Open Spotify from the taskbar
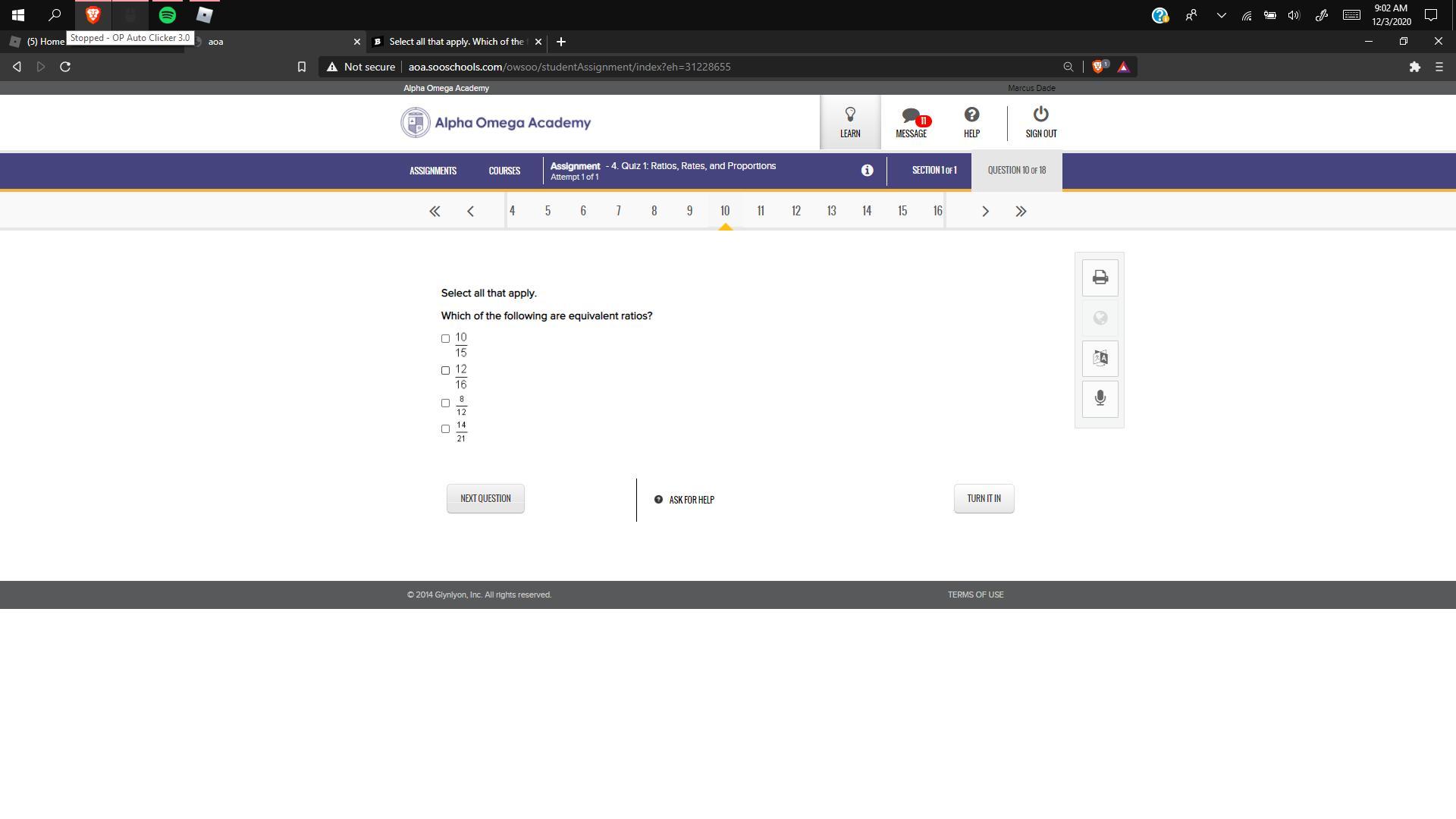The image size is (1456, 819). click(x=168, y=14)
